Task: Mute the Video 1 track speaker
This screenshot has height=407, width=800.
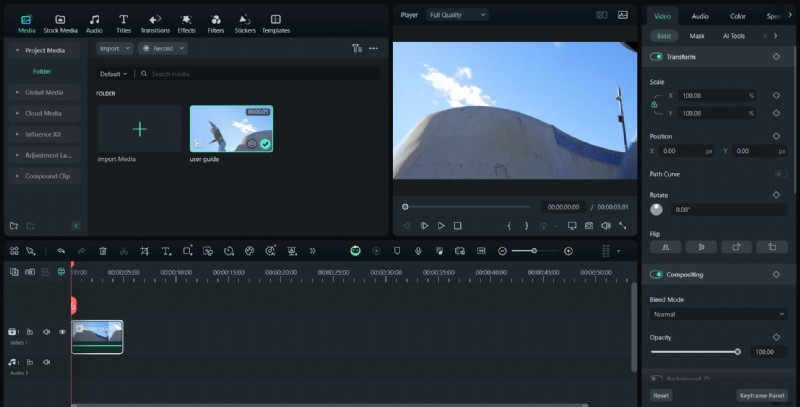Action: point(46,332)
